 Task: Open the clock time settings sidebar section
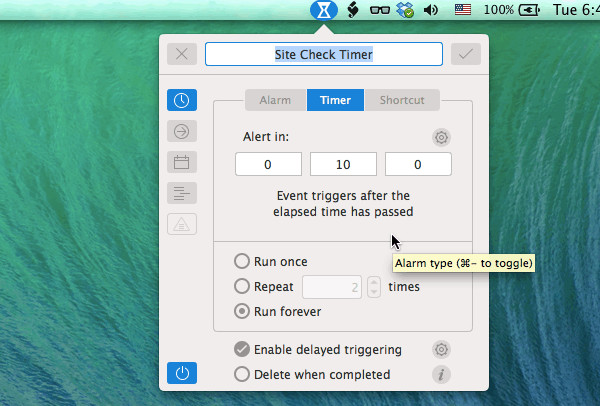[182, 100]
